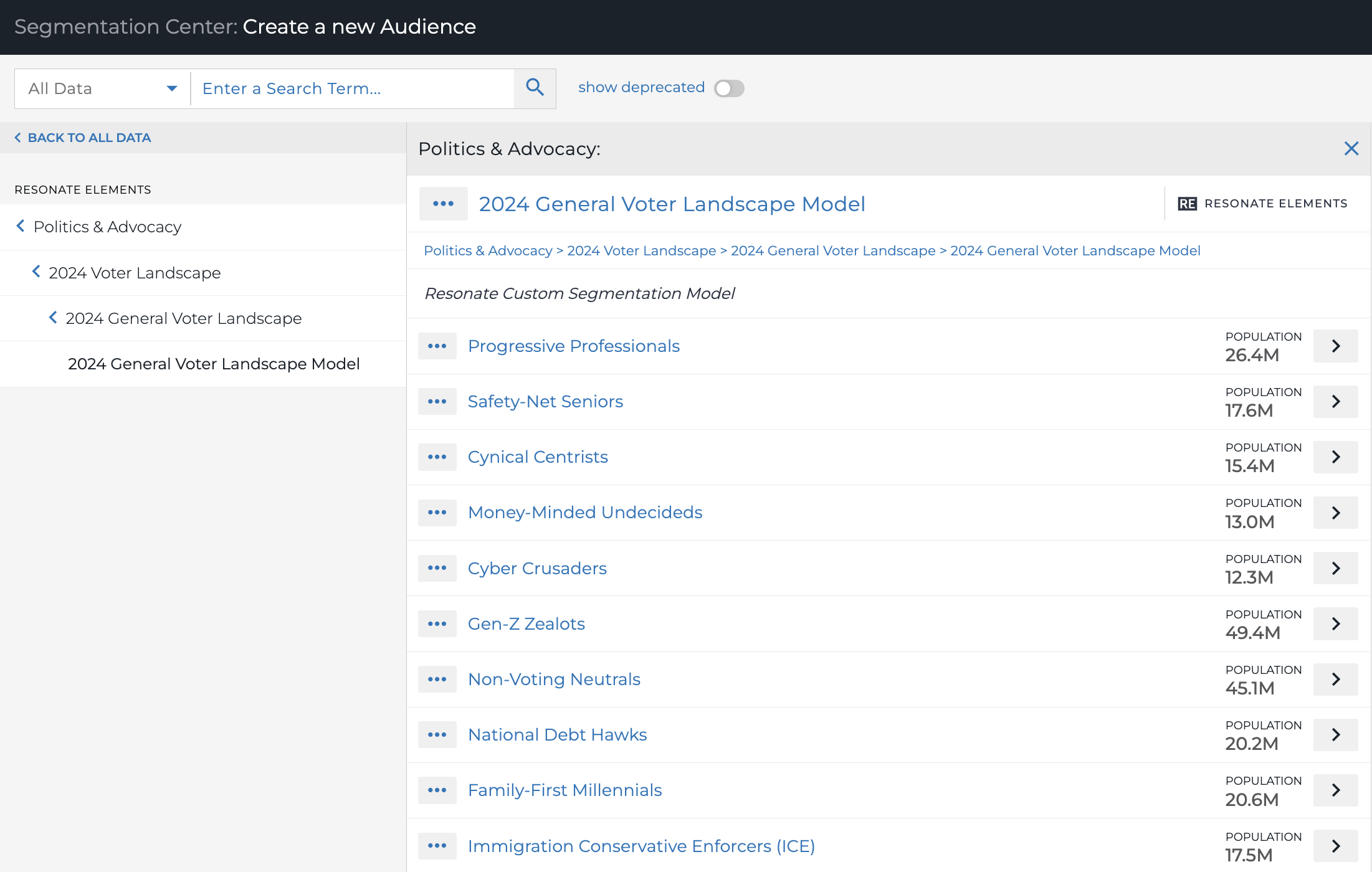This screenshot has width=1372, height=872.
Task: Open the three-dot menu for Money-Minded Undecideds
Action: pos(437,512)
